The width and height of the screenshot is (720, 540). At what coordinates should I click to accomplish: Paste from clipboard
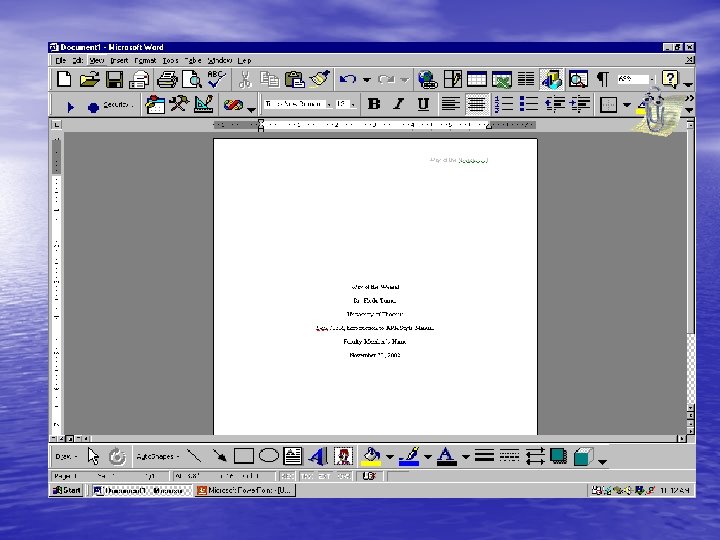tap(294, 79)
